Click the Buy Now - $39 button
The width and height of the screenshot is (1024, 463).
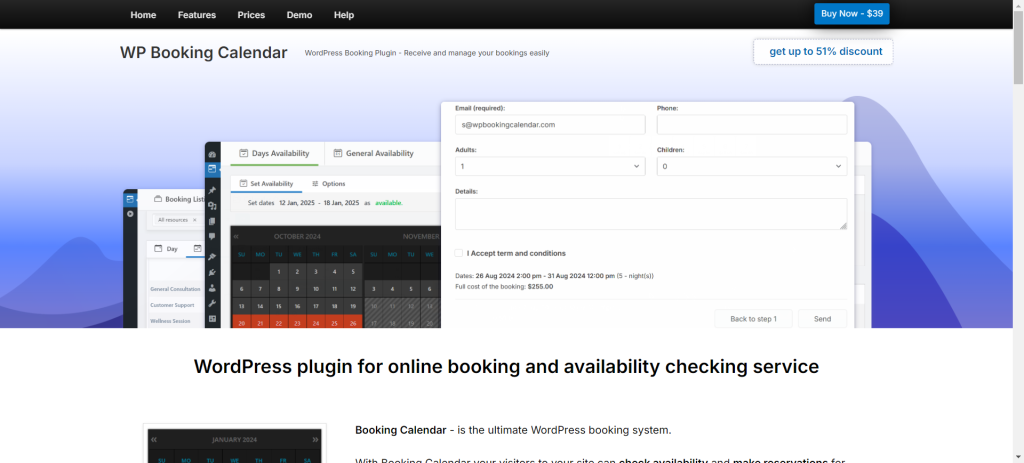click(x=852, y=14)
